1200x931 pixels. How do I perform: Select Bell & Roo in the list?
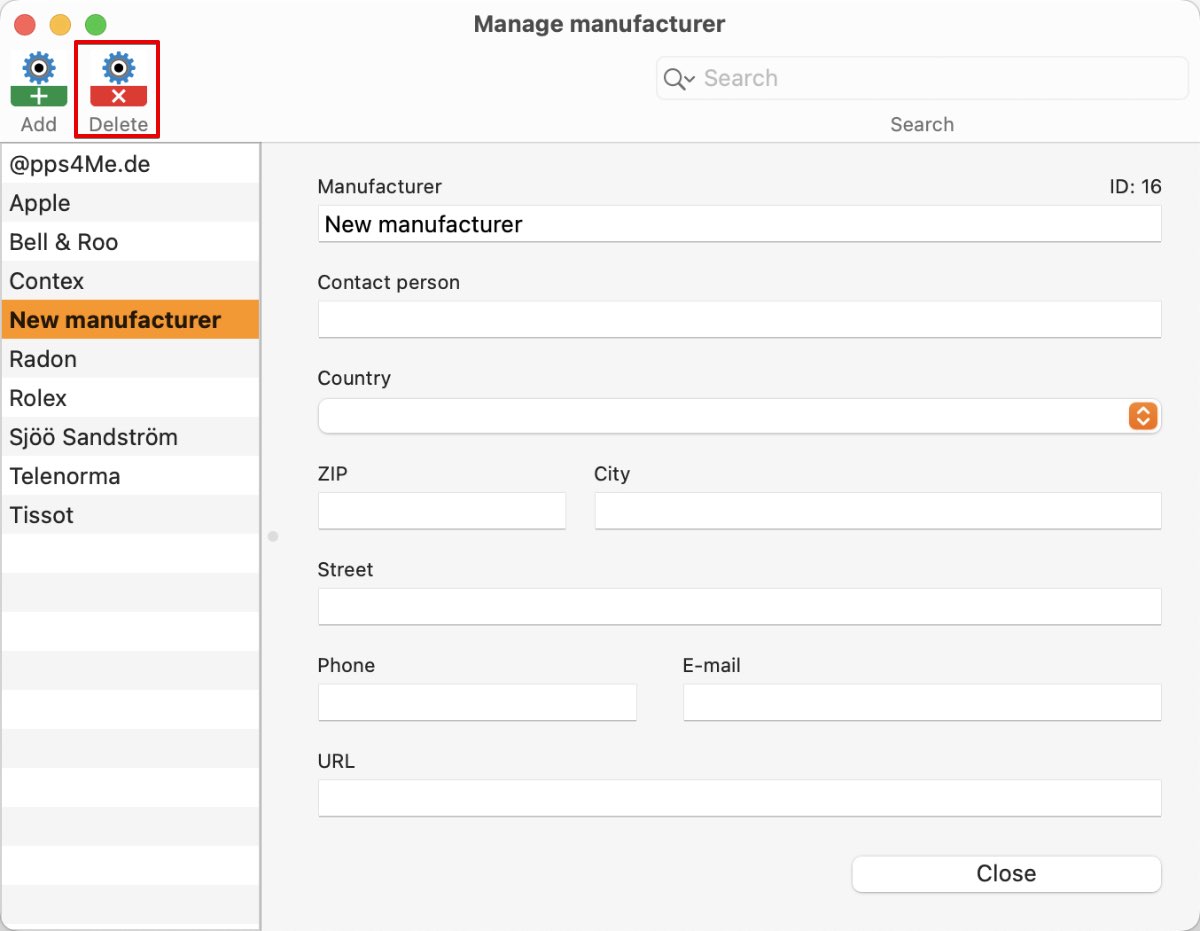click(130, 242)
